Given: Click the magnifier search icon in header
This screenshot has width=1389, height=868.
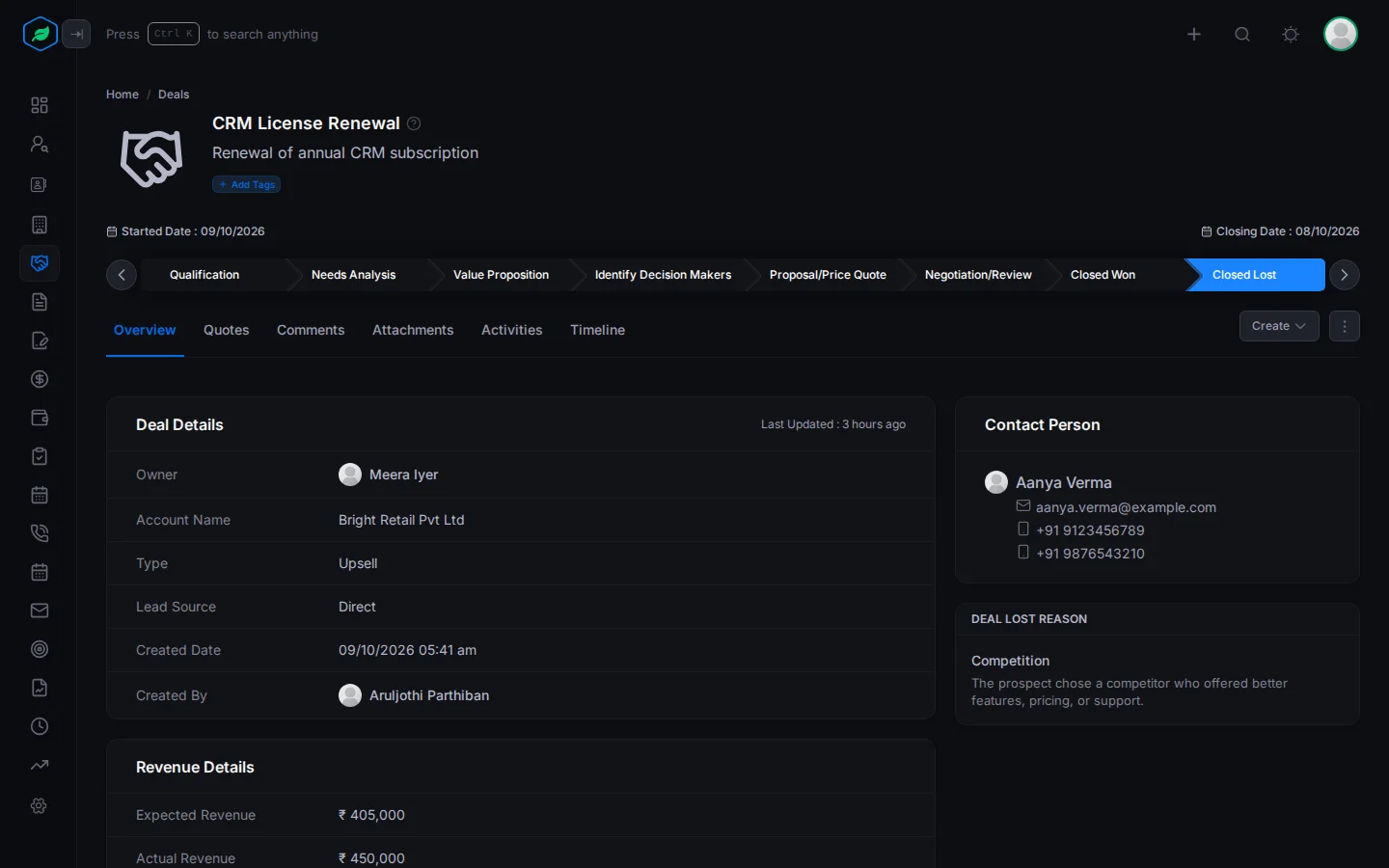Looking at the screenshot, I should coord(1242,34).
